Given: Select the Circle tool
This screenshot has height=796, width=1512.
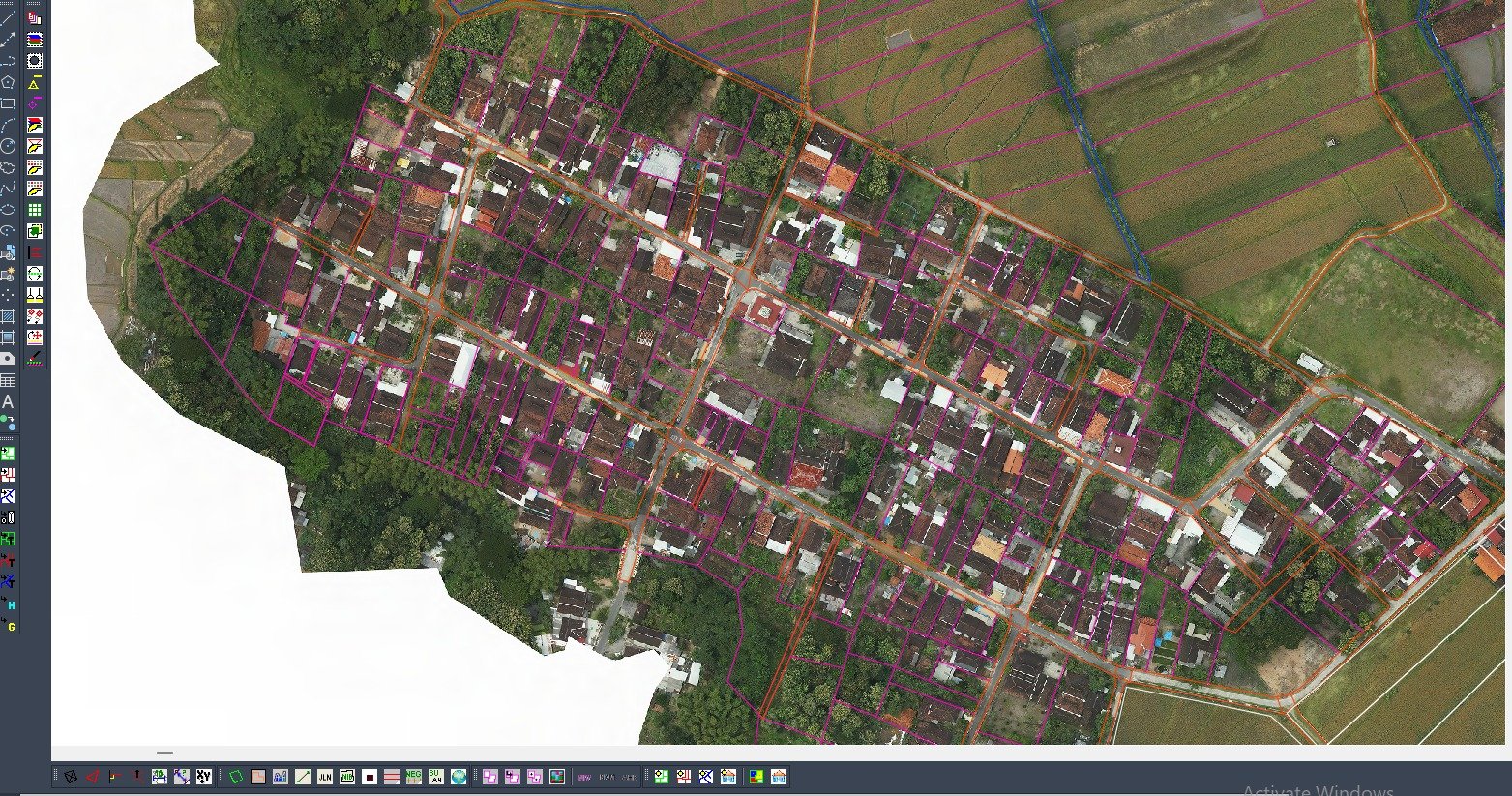Looking at the screenshot, I should click(x=8, y=146).
